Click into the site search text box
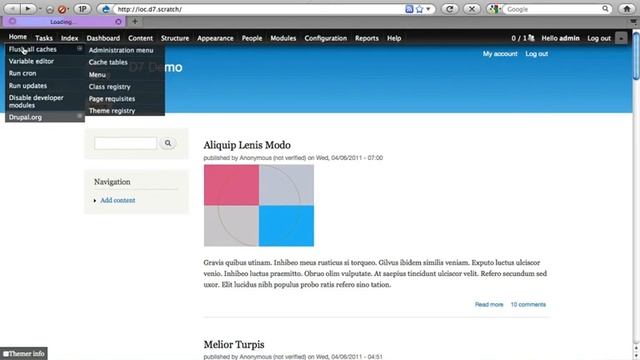The image size is (640, 360). click(x=125, y=143)
